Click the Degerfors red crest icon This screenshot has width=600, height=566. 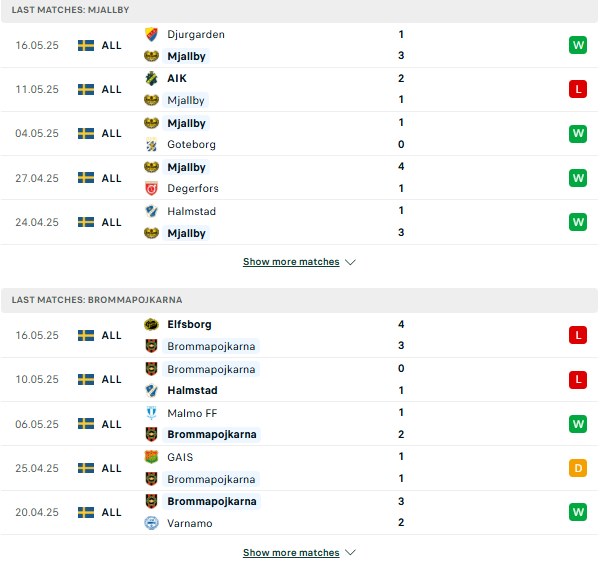pos(151,189)
